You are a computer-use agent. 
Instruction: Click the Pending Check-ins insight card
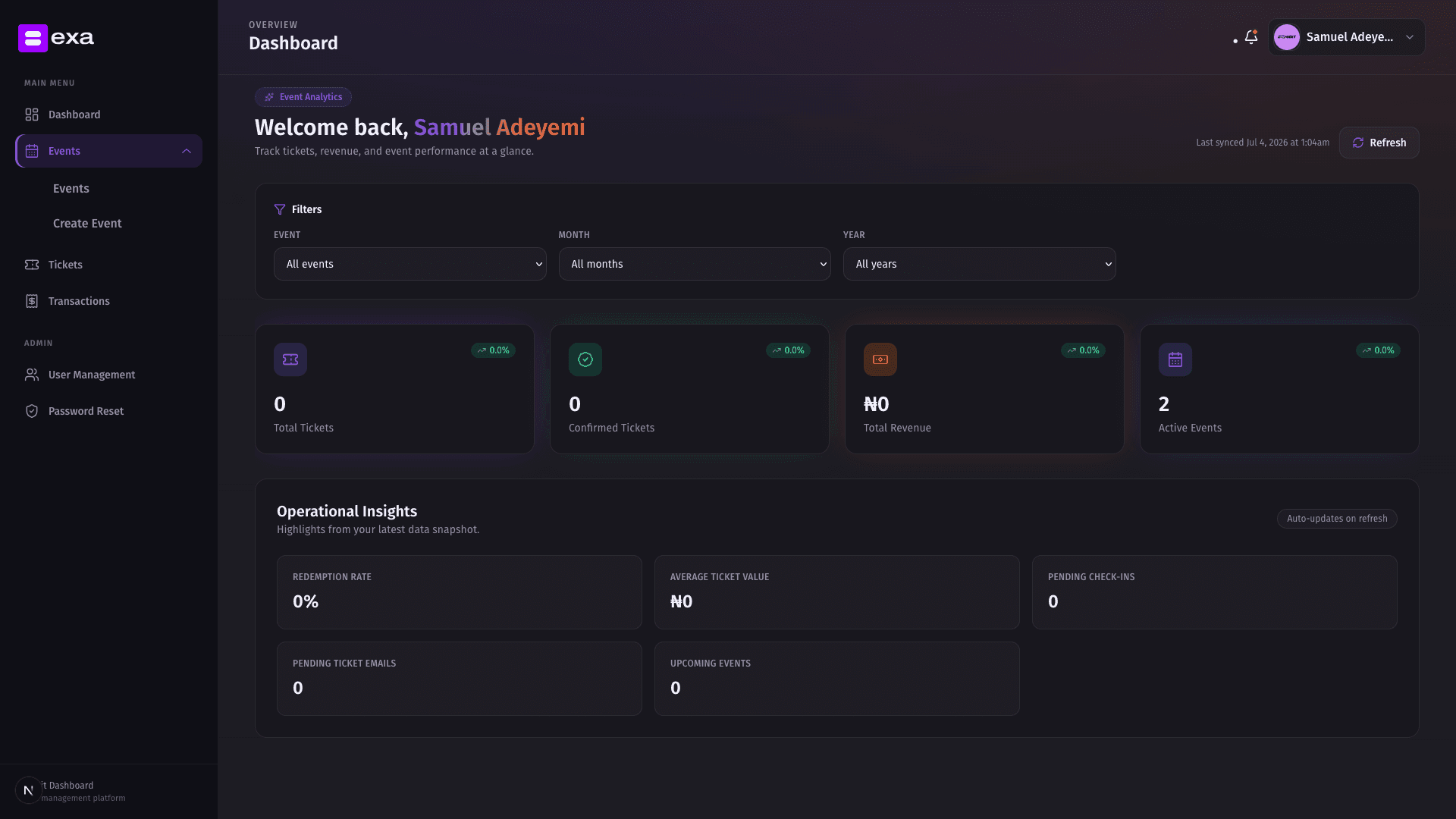pos(1215,592)
